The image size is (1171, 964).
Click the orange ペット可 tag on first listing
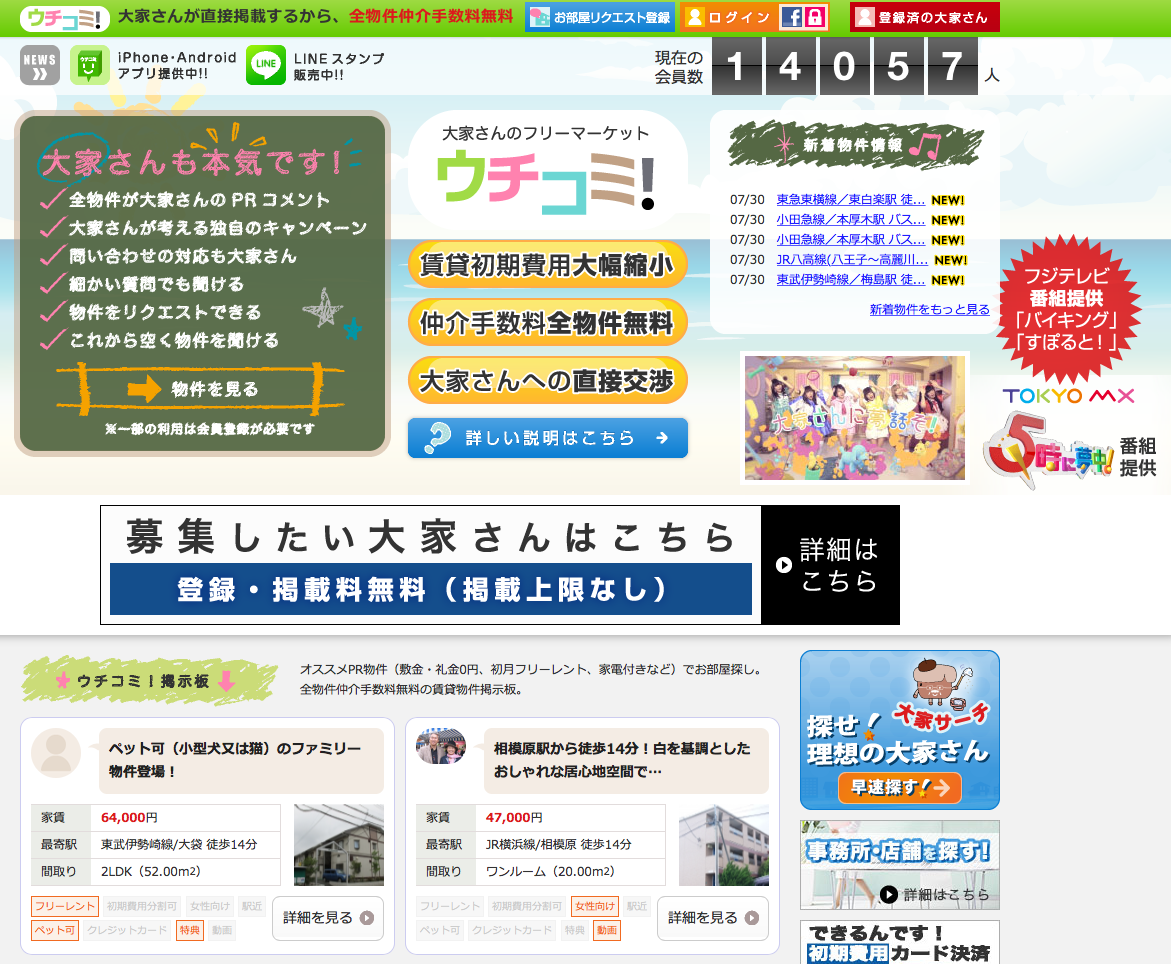click(x=55, y=930)
